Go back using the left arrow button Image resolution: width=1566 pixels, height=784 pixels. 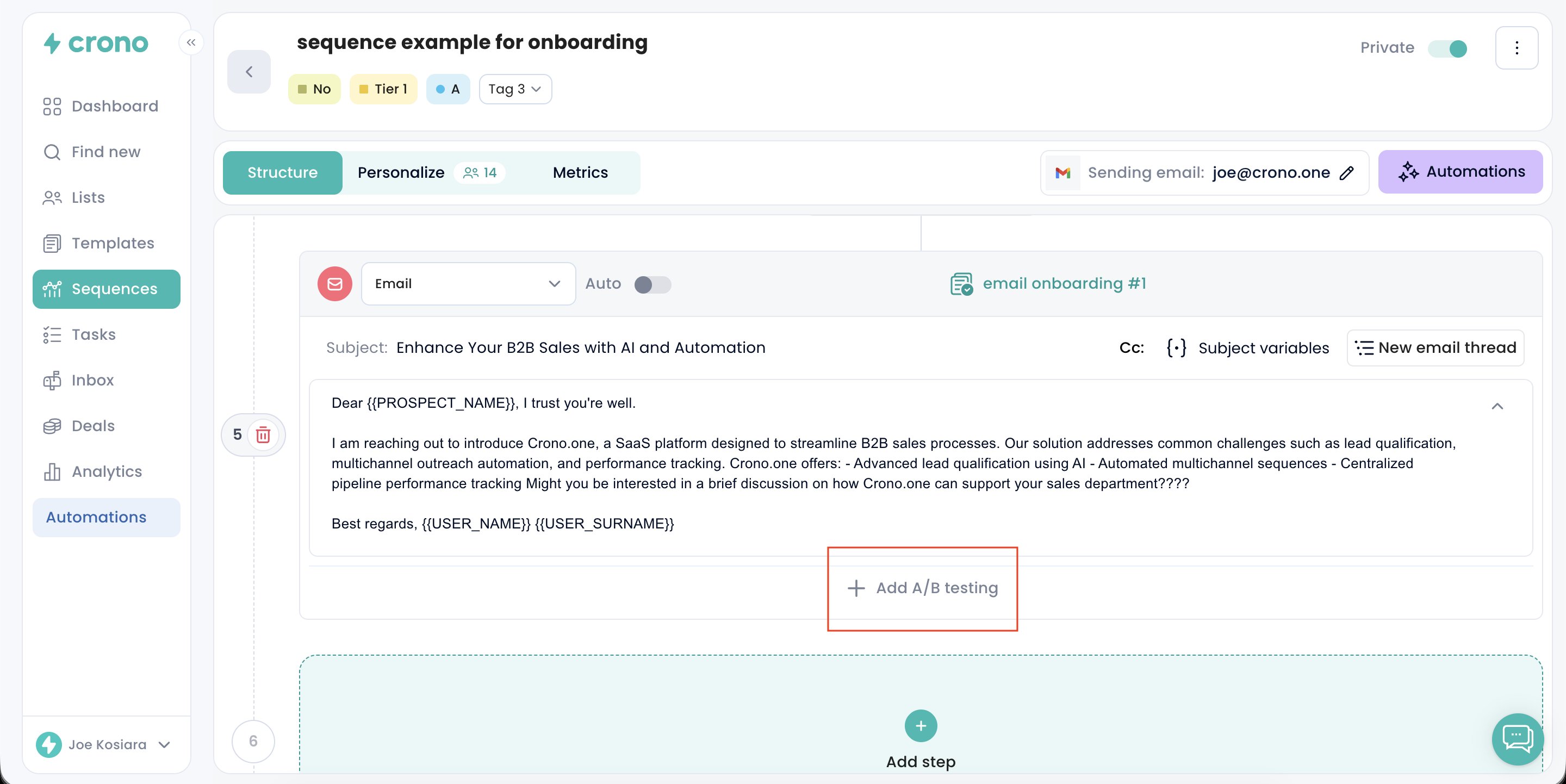(x=248, y=72)
